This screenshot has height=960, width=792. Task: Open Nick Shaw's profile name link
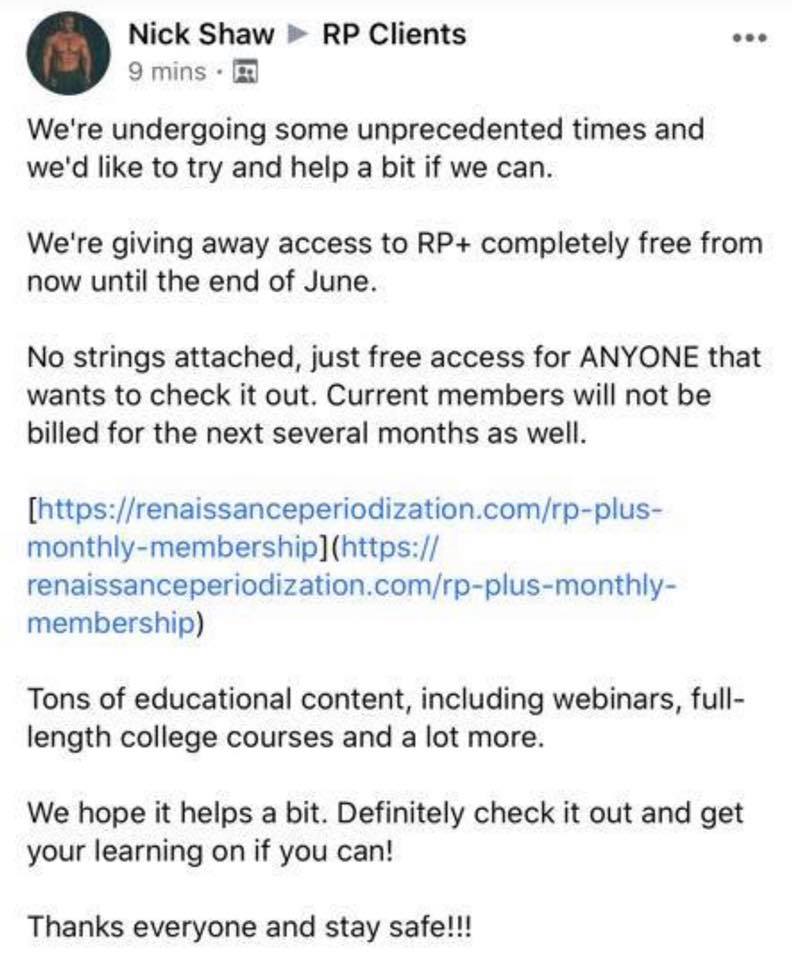(200, 35)
